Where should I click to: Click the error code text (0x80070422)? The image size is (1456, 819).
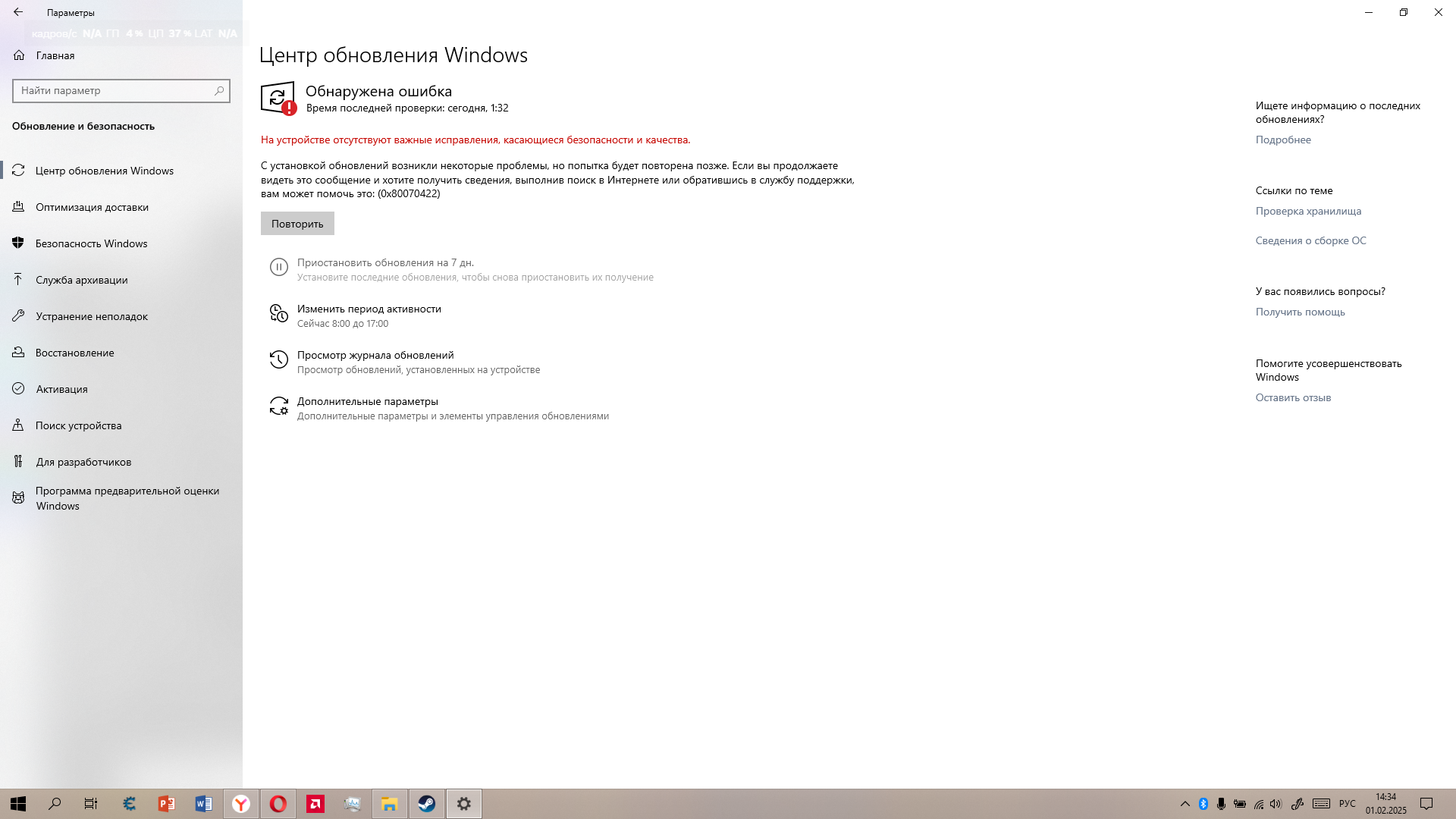point(409,193)
